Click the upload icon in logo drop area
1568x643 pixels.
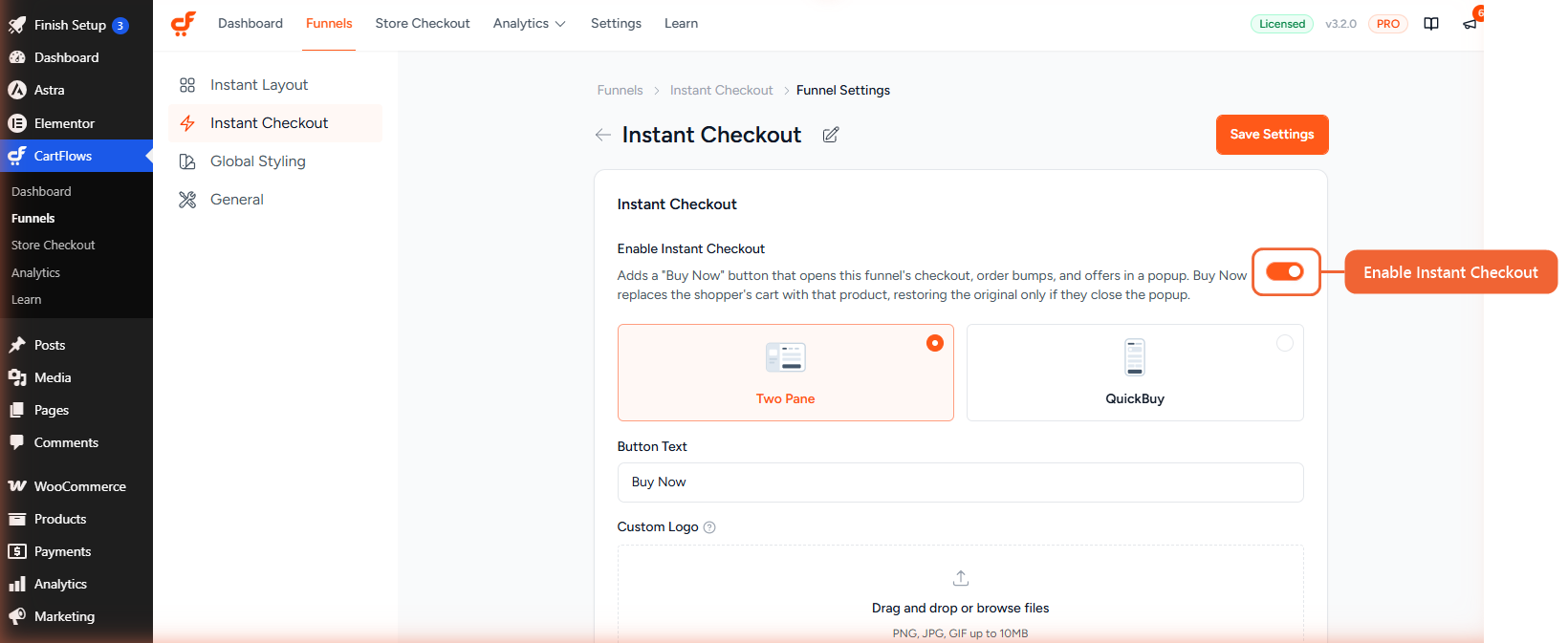(x=961, y=578)
